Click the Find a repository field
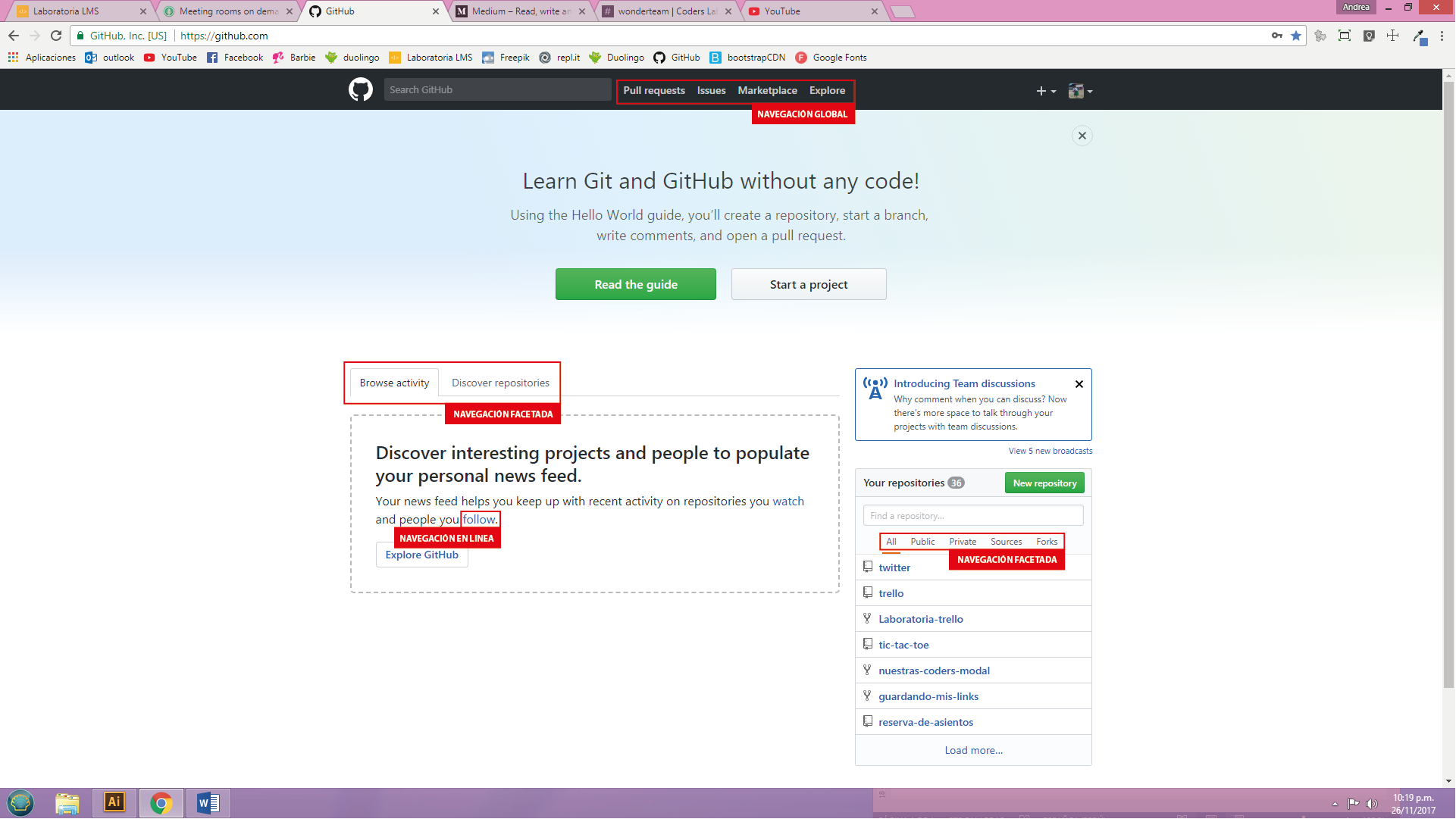The width and height of the screenshot is (1456, 819). tap(973, 516)
